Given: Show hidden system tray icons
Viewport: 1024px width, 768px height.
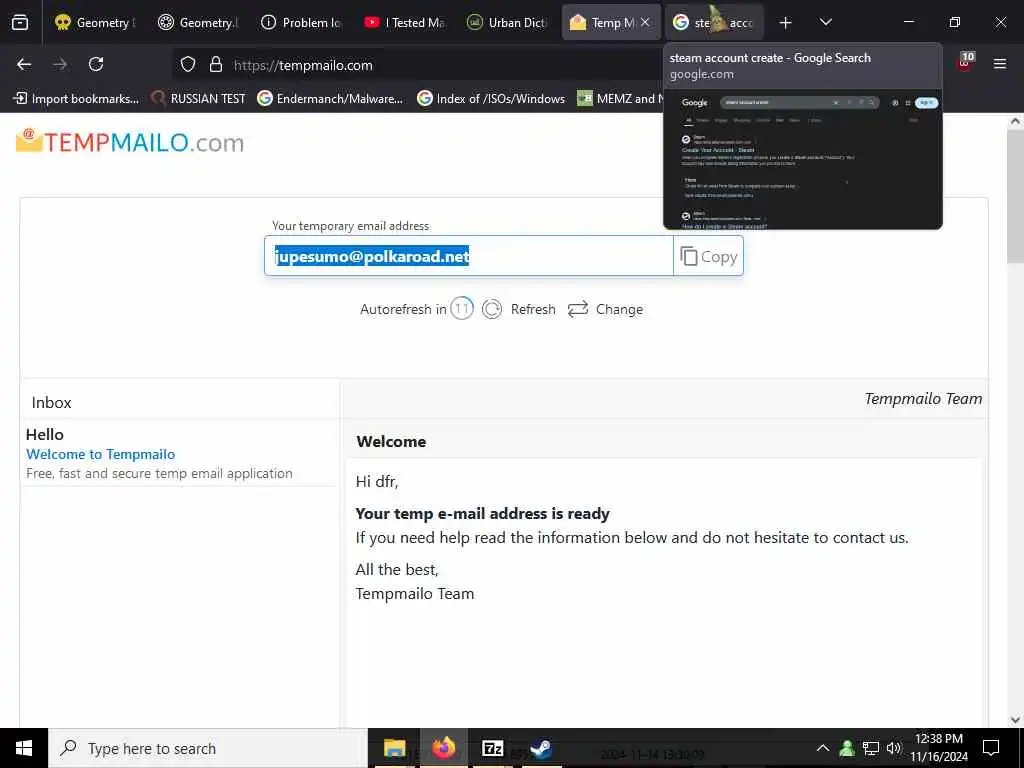Looking at the screenshot, I should 823,748.
